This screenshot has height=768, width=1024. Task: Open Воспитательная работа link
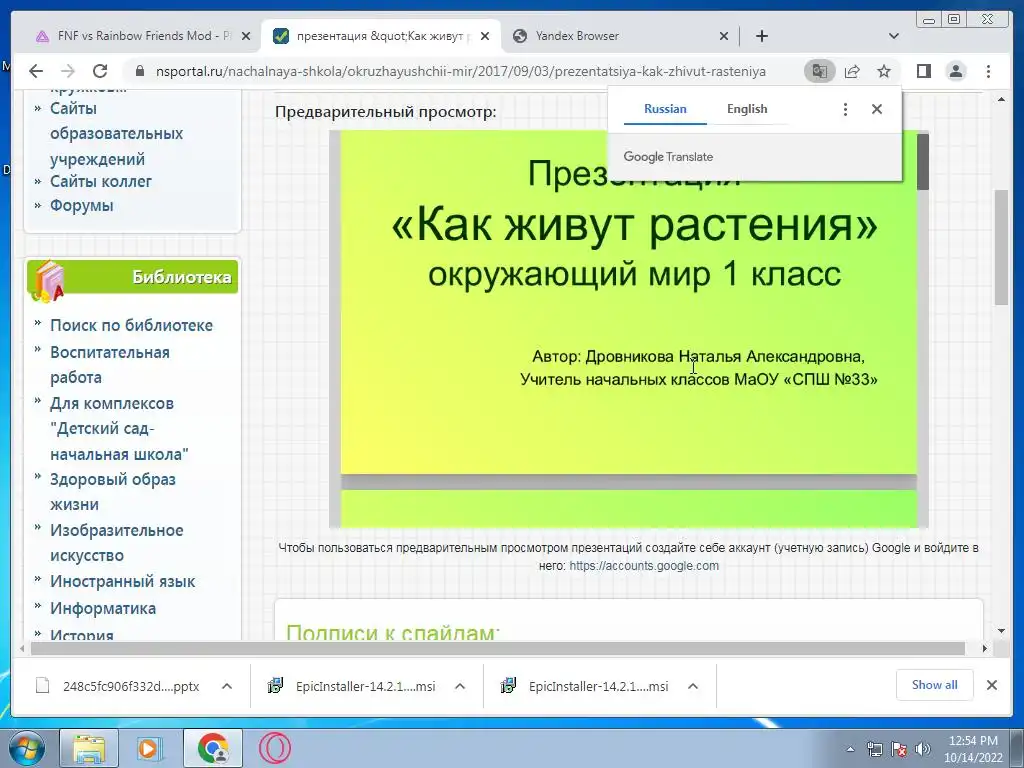pyautogui.click(x=110, y=365)
